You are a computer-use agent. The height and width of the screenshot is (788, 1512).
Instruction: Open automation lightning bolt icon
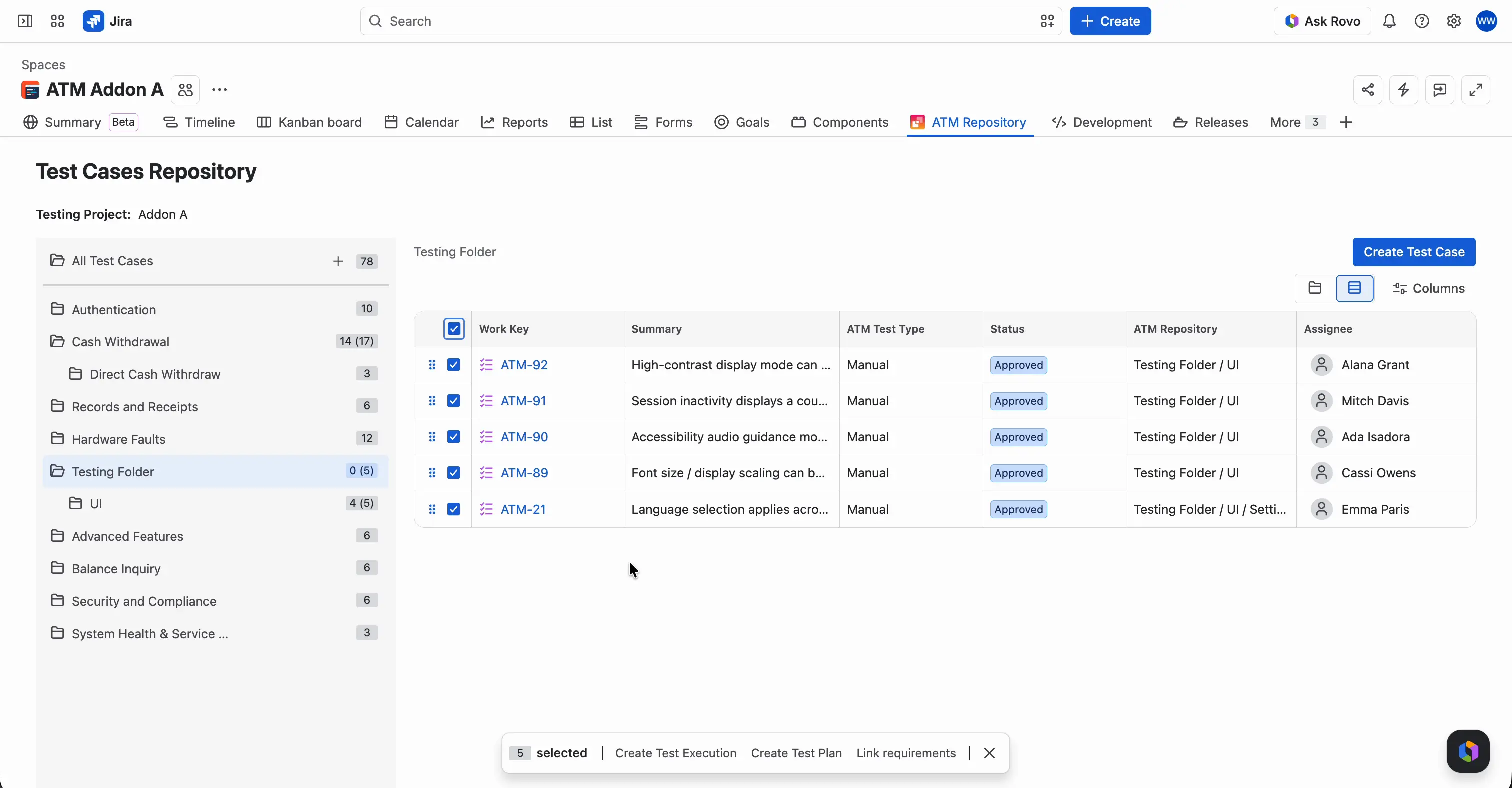[1403, 90]
